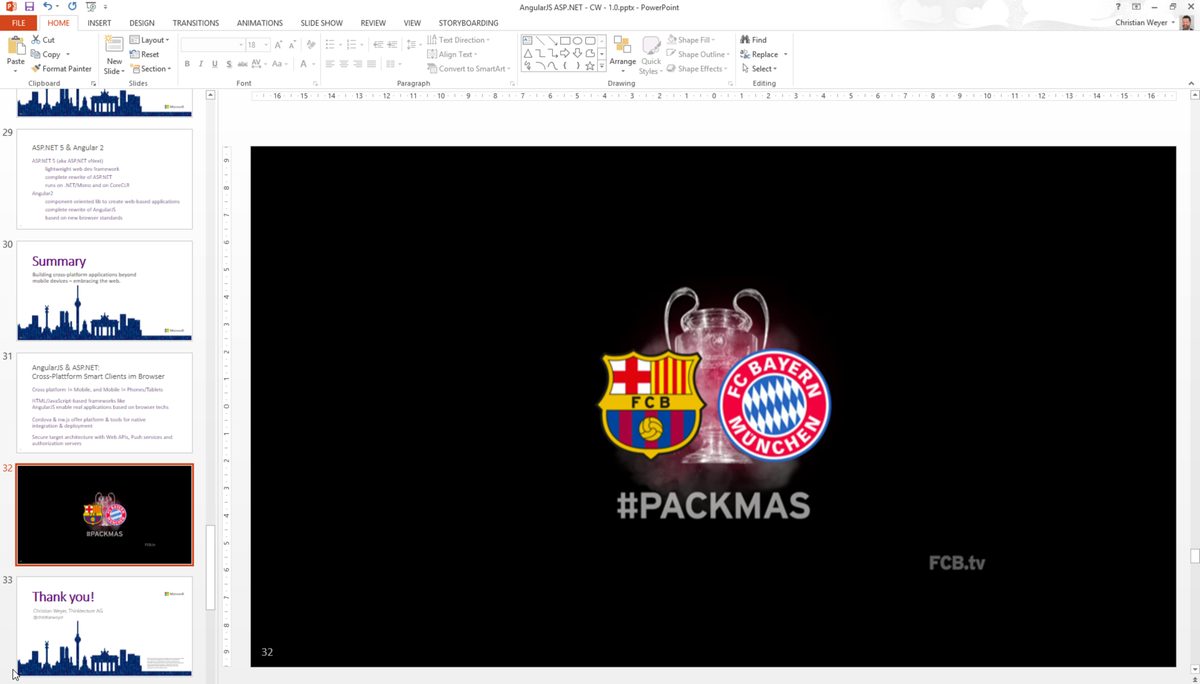Click Format Painter
This screenshot has height=684, width=1200.
[61, 69]
